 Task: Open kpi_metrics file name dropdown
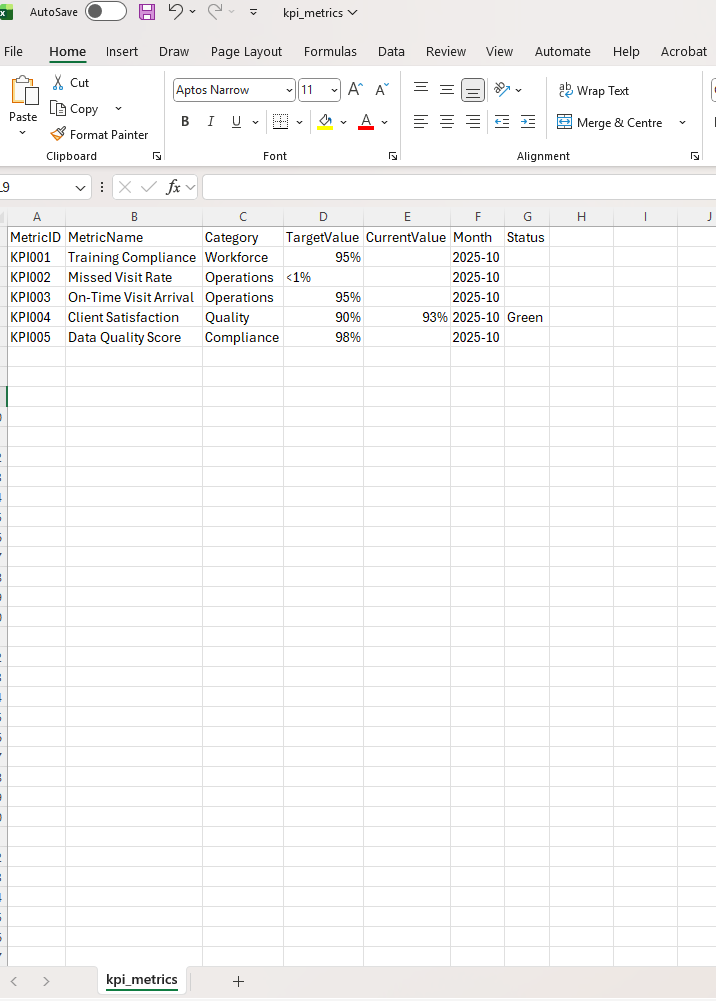pos(320,13)
